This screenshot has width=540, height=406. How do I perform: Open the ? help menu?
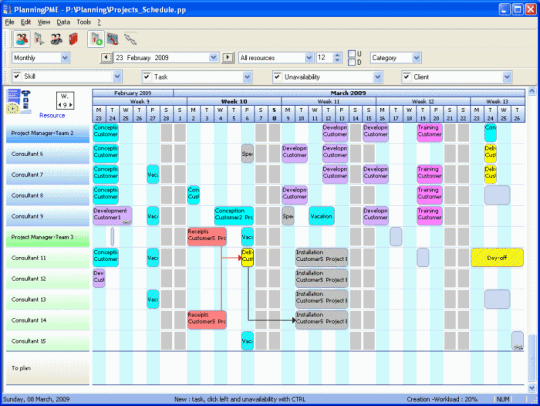pos(99,22)
